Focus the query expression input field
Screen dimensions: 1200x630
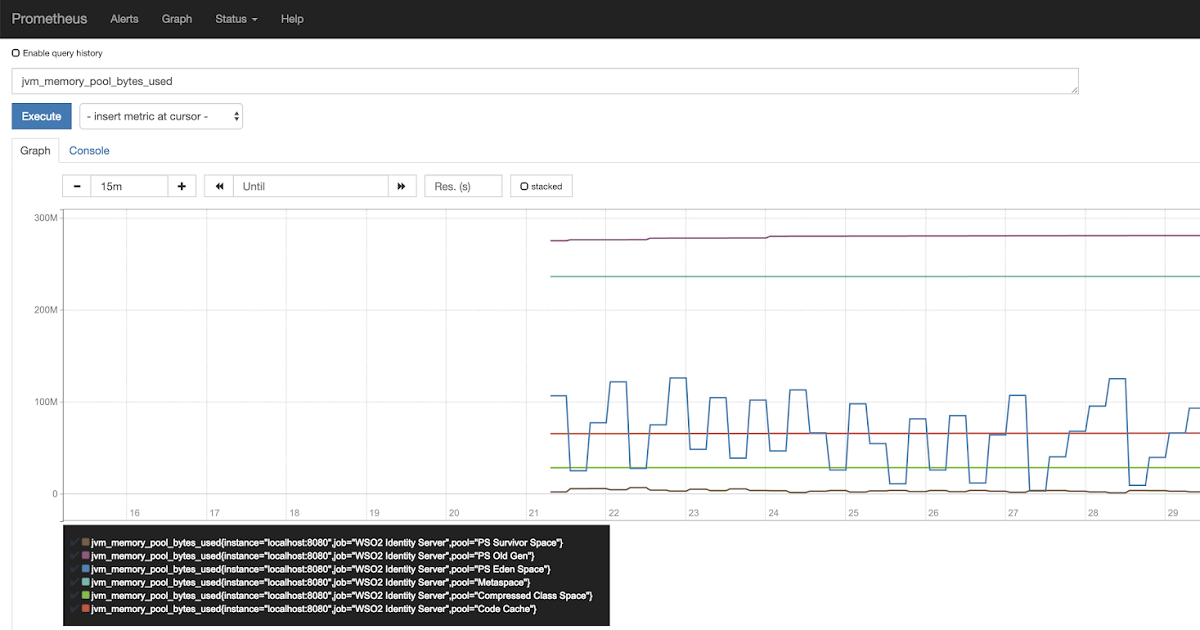click(545, 81)
